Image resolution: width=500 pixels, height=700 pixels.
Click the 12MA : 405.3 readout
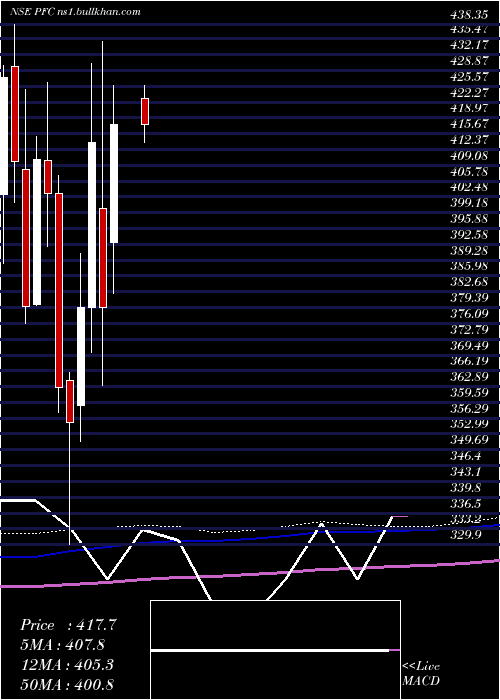(x=67, y=664)
